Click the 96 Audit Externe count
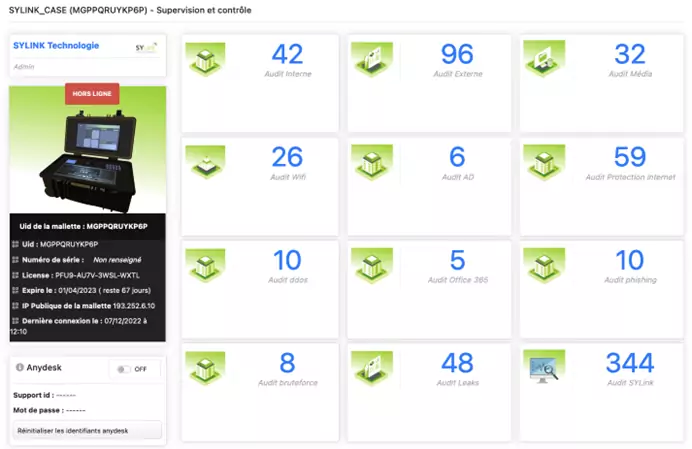Screen dimensions: 692x449 click(456, 54)
